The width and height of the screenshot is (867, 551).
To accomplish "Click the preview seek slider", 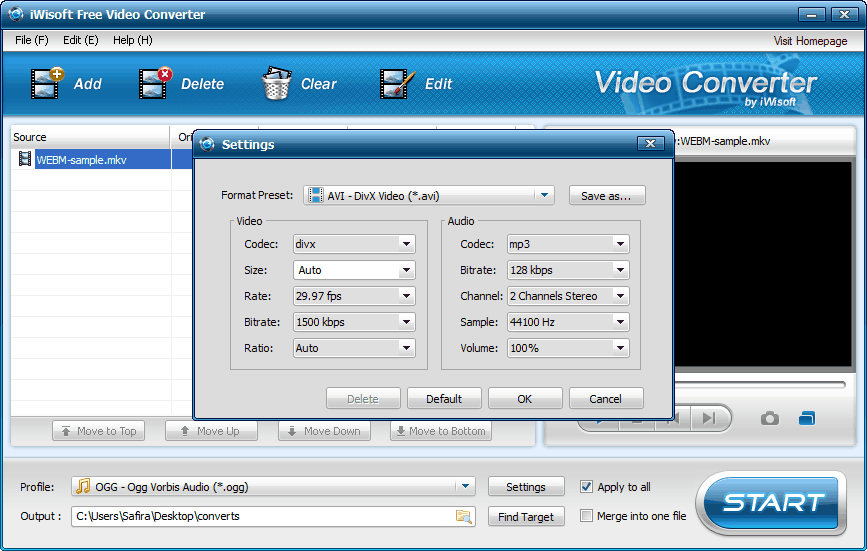I will coord(760,384).
